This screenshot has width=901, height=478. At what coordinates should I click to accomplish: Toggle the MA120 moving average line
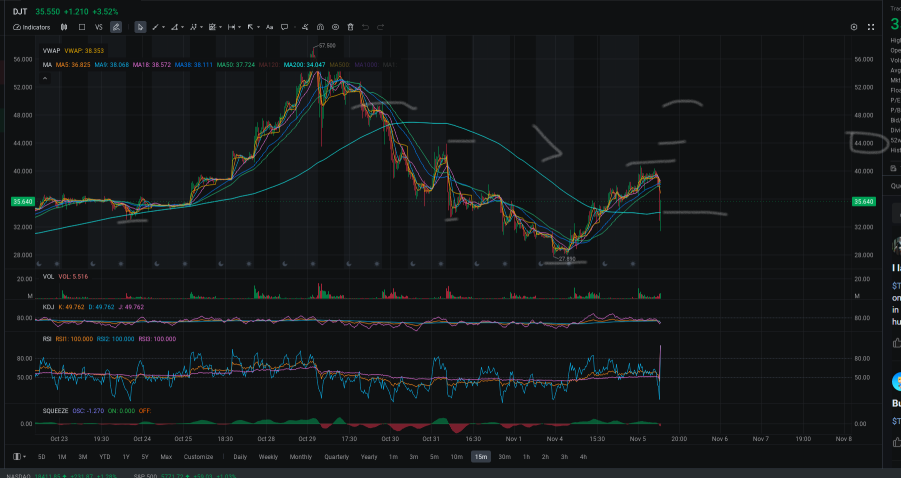[268, 64]
